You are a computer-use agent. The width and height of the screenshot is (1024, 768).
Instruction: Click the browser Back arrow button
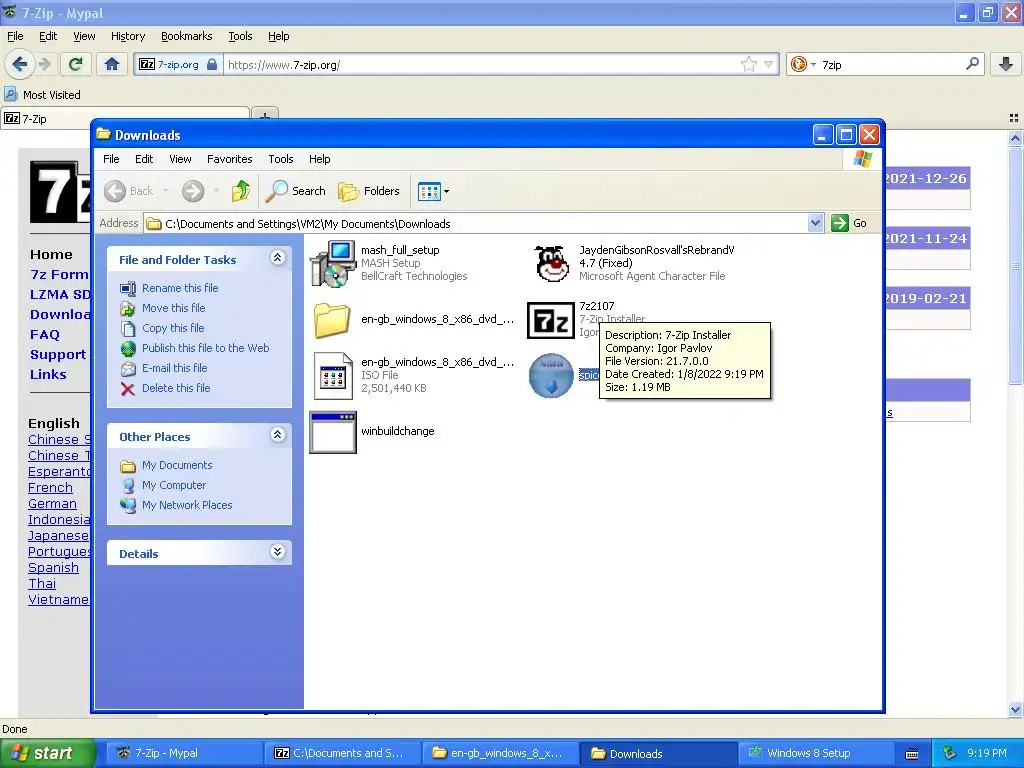pos(19,64)
